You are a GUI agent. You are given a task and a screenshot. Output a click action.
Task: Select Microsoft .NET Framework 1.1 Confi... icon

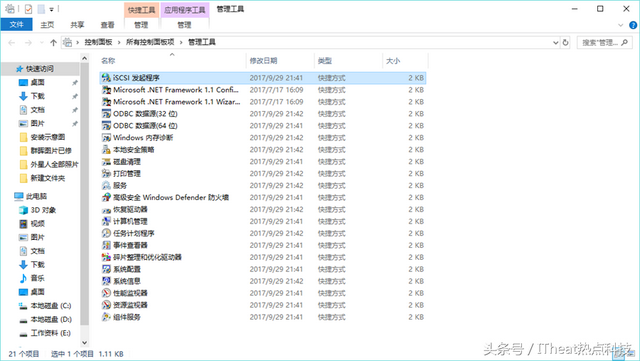106,90
